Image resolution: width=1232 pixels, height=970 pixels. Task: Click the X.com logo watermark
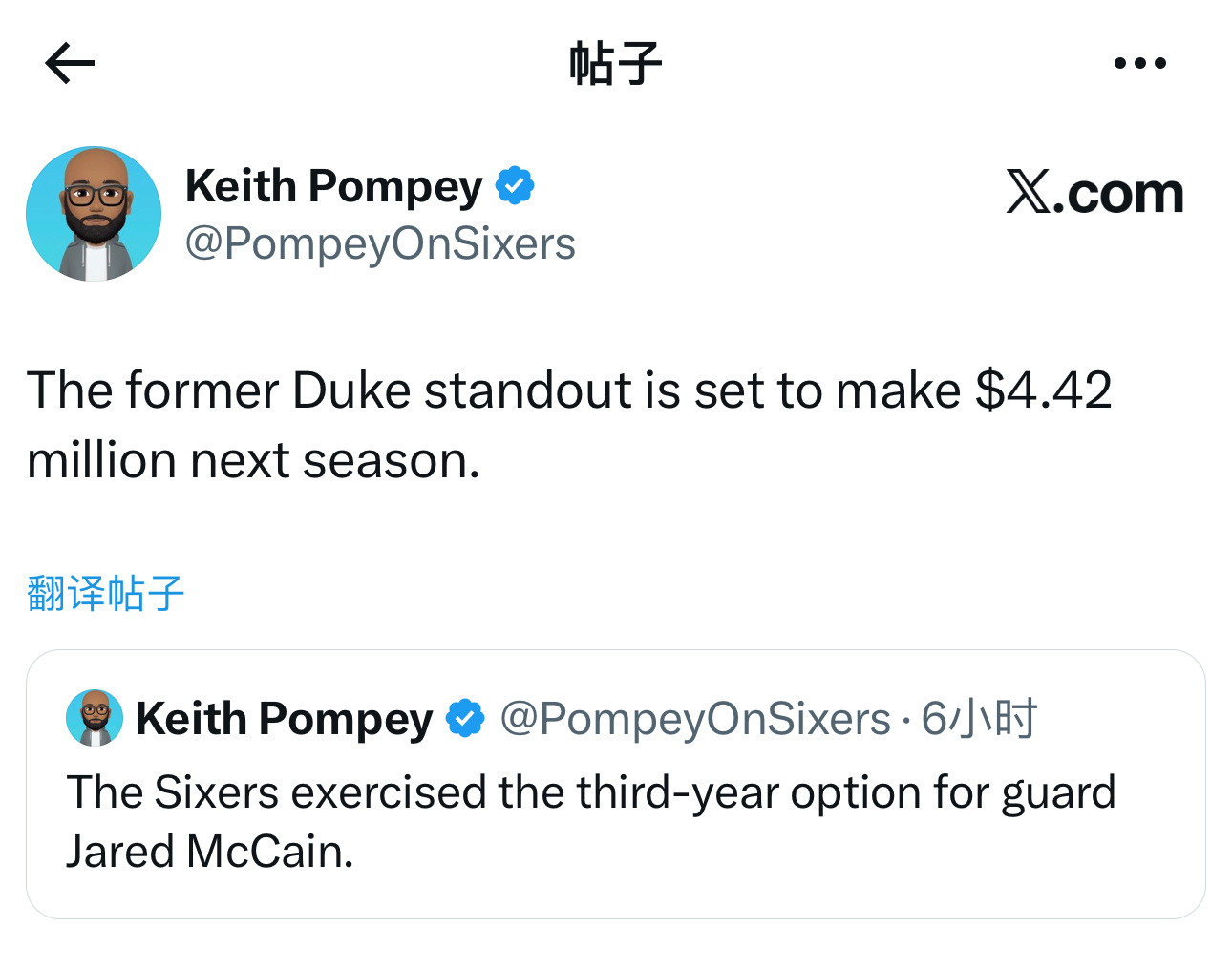[1094, 193]
